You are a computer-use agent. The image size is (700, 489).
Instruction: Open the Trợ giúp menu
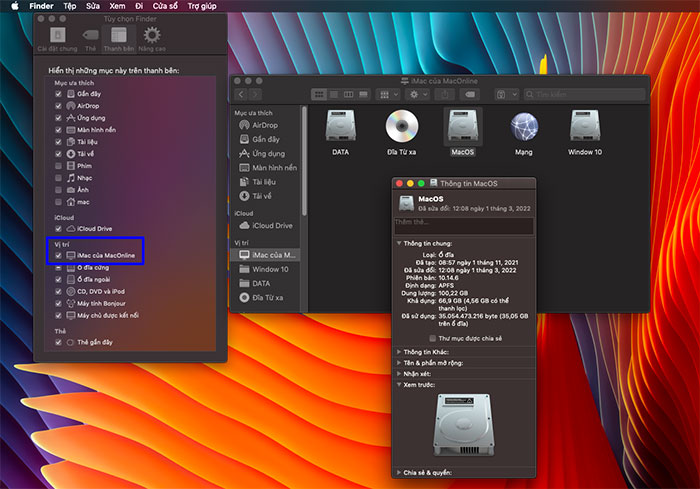(x=202, y=6)
